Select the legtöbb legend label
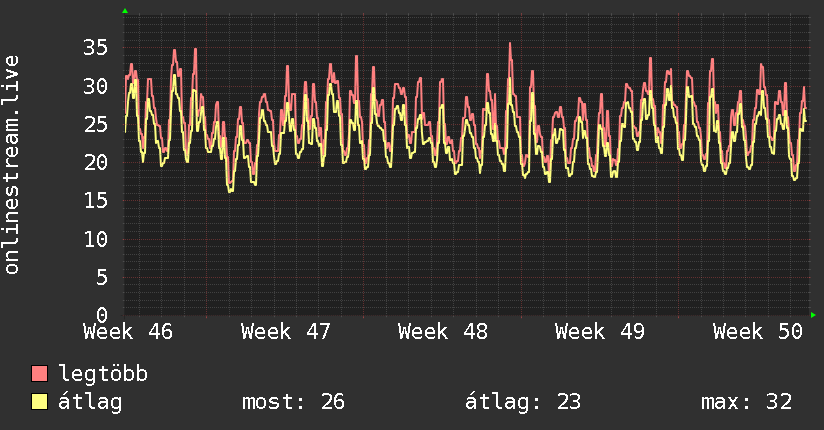The height and width of the screenshot is (430, 824). pos(103,374)
